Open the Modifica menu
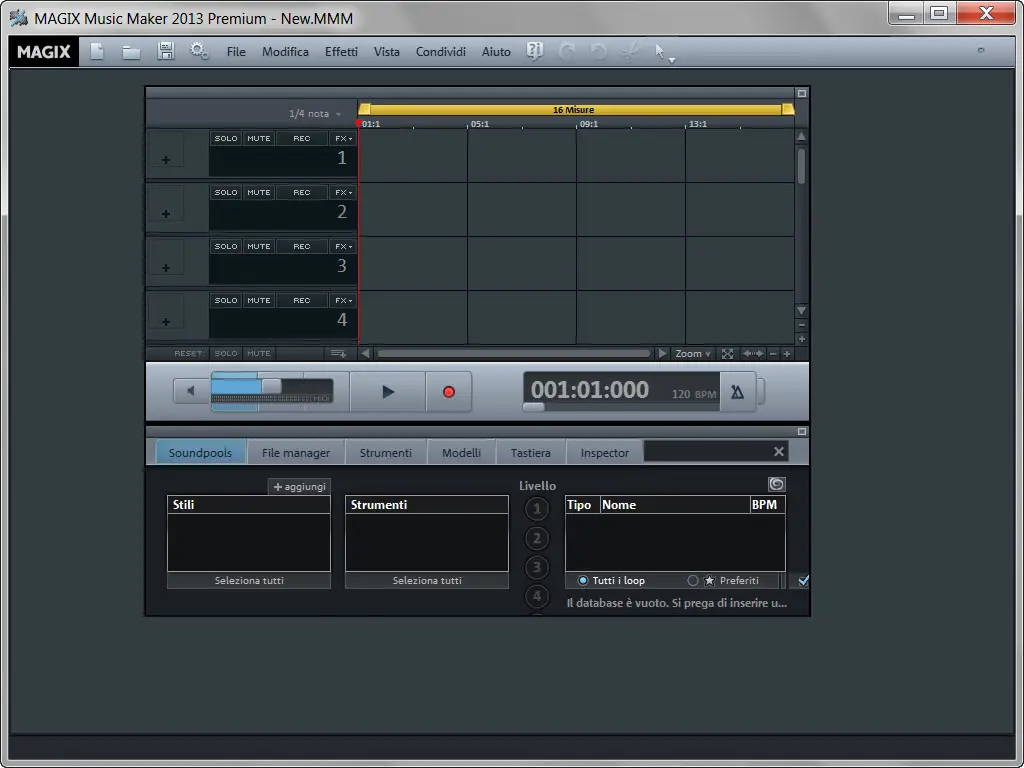 (x=285, y=52)
